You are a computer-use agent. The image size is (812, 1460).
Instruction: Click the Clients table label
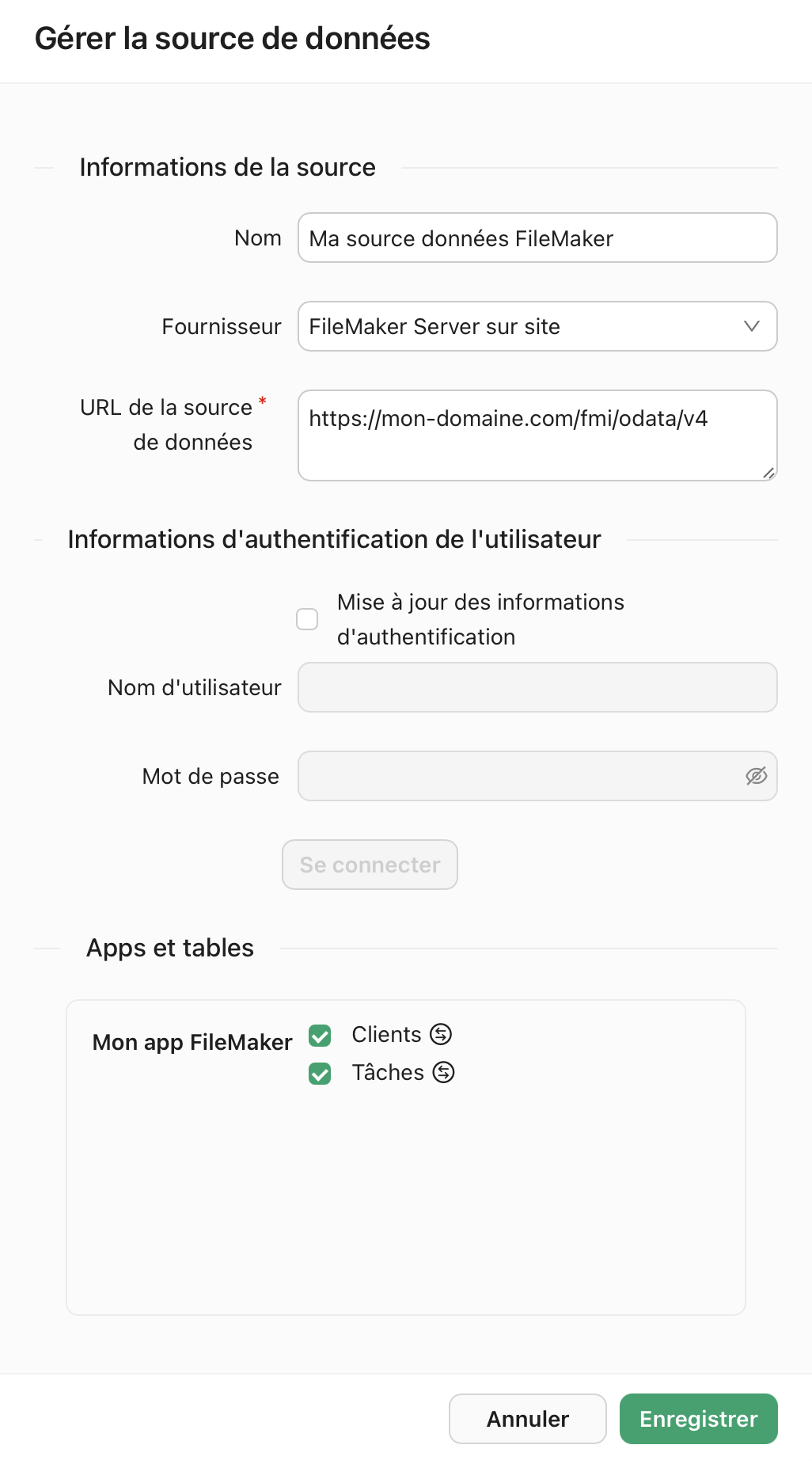pos(386,1034)
